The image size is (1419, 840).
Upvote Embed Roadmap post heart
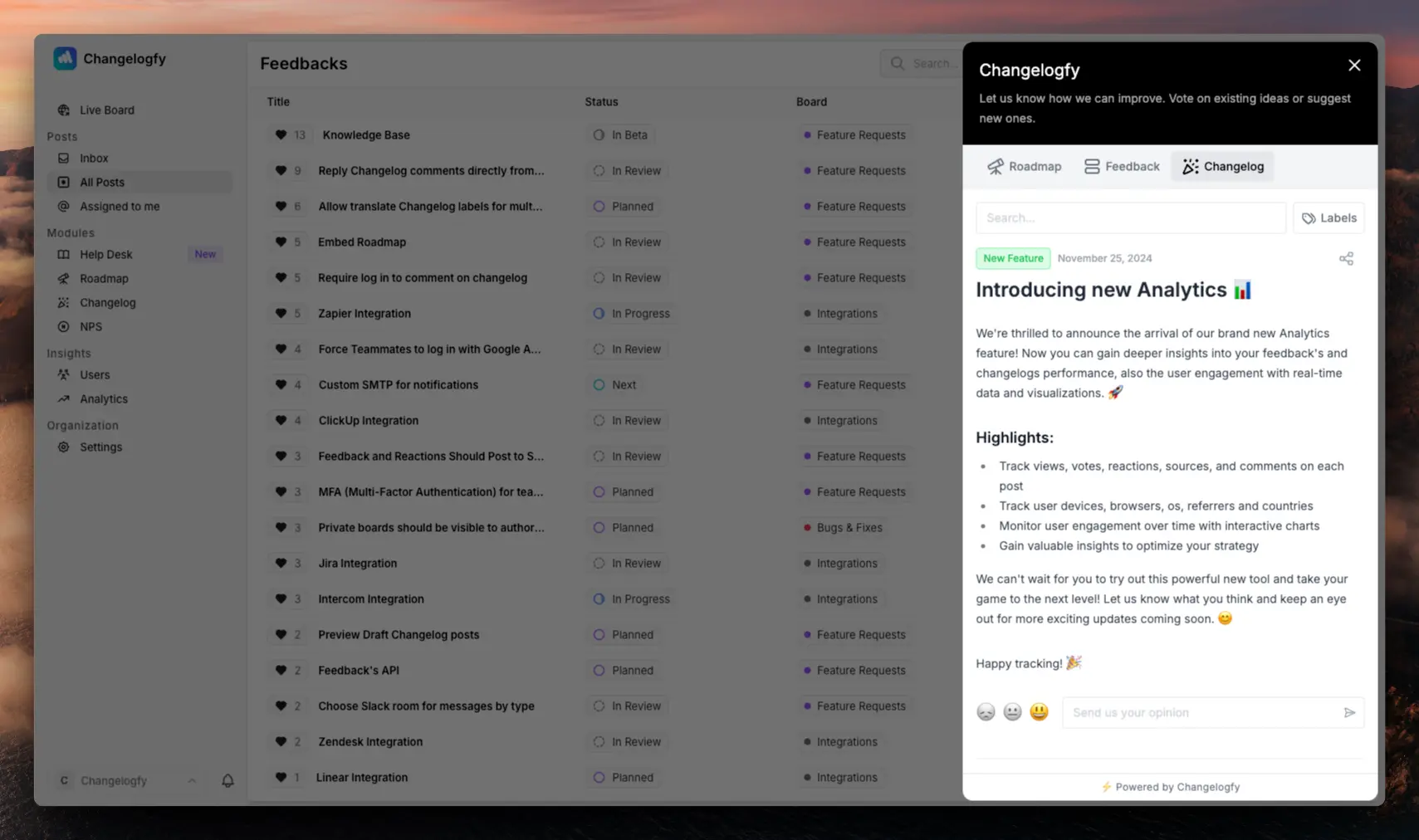click(281, 242)
